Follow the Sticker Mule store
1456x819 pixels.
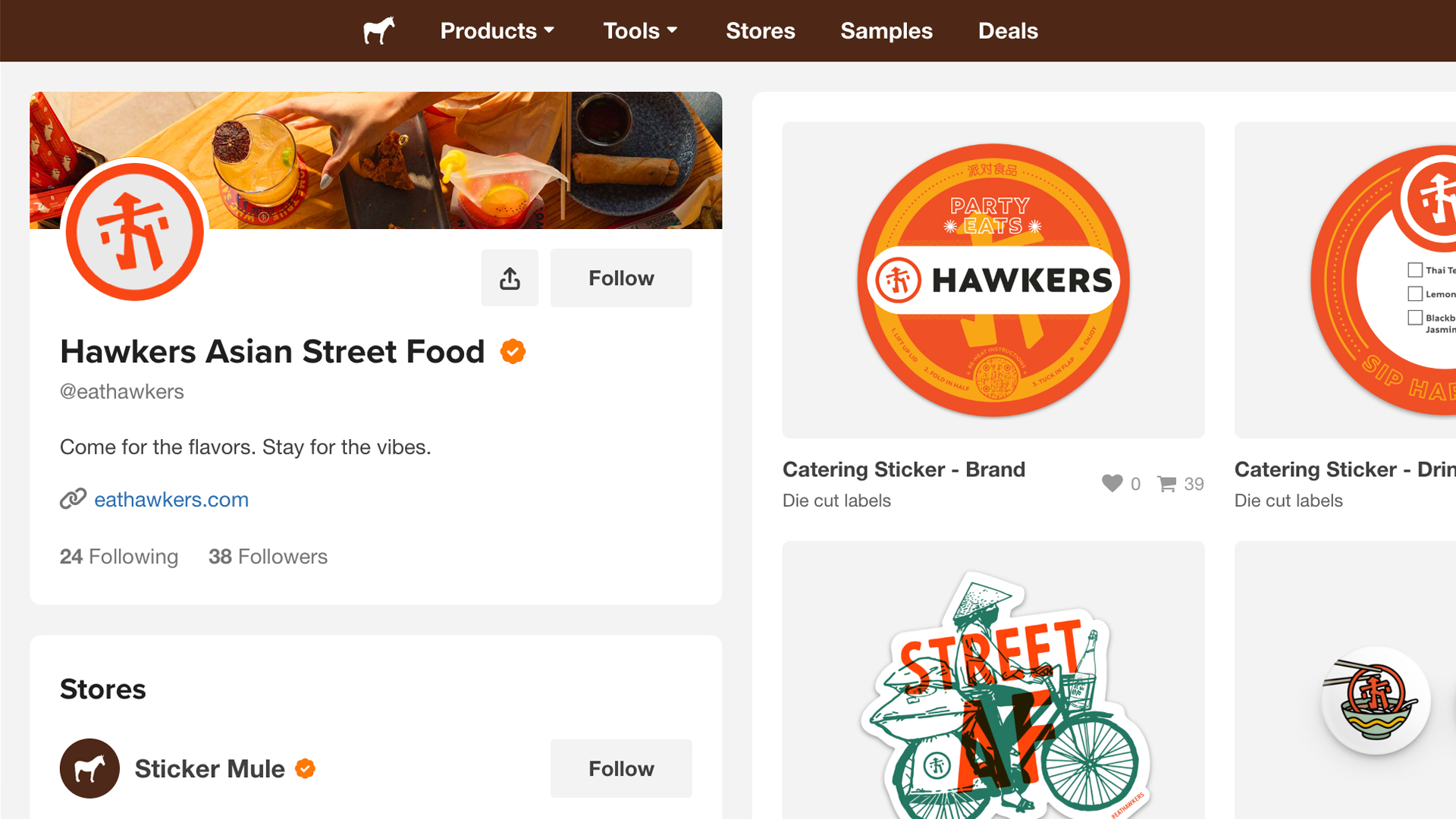[x=620, y=768]
